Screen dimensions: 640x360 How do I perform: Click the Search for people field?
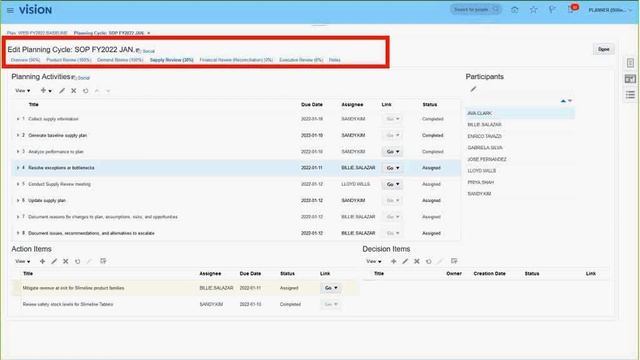pyautogui.click(x=476, y=9)
